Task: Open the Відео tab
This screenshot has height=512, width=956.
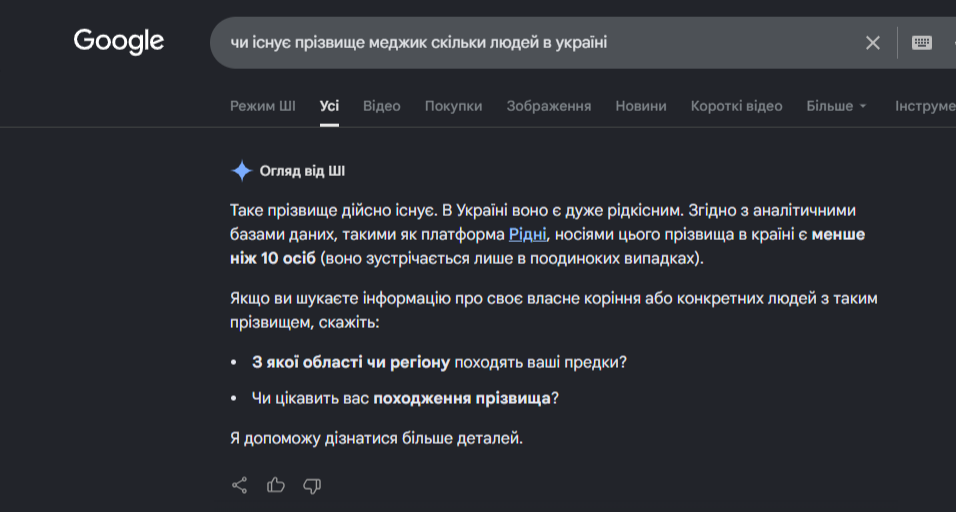Action: coord(382,106)
